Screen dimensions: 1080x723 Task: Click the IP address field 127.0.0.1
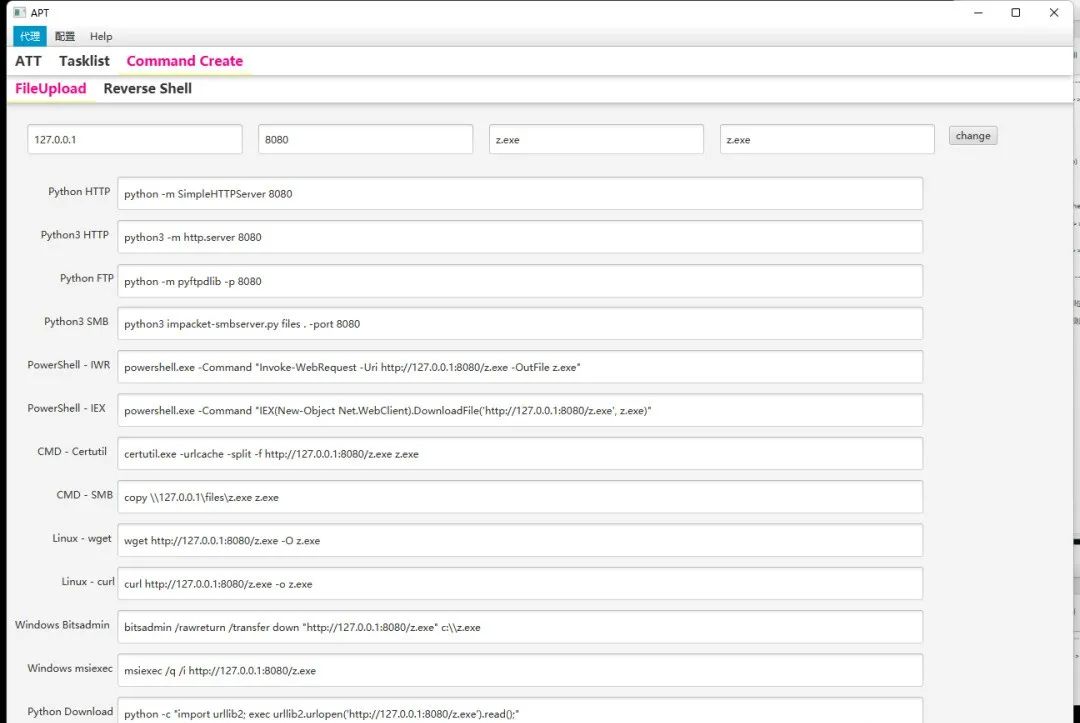pos(135,139)
